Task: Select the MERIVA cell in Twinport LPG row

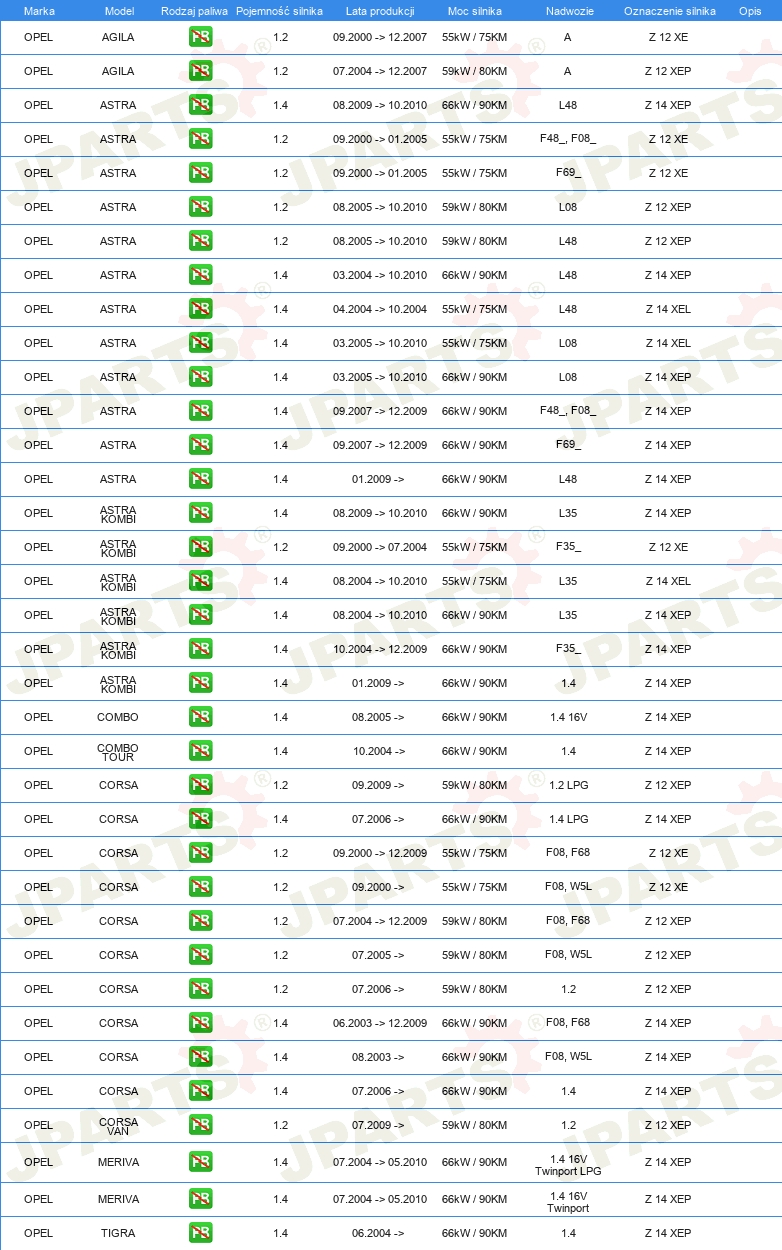Action: coord(118,1162)
